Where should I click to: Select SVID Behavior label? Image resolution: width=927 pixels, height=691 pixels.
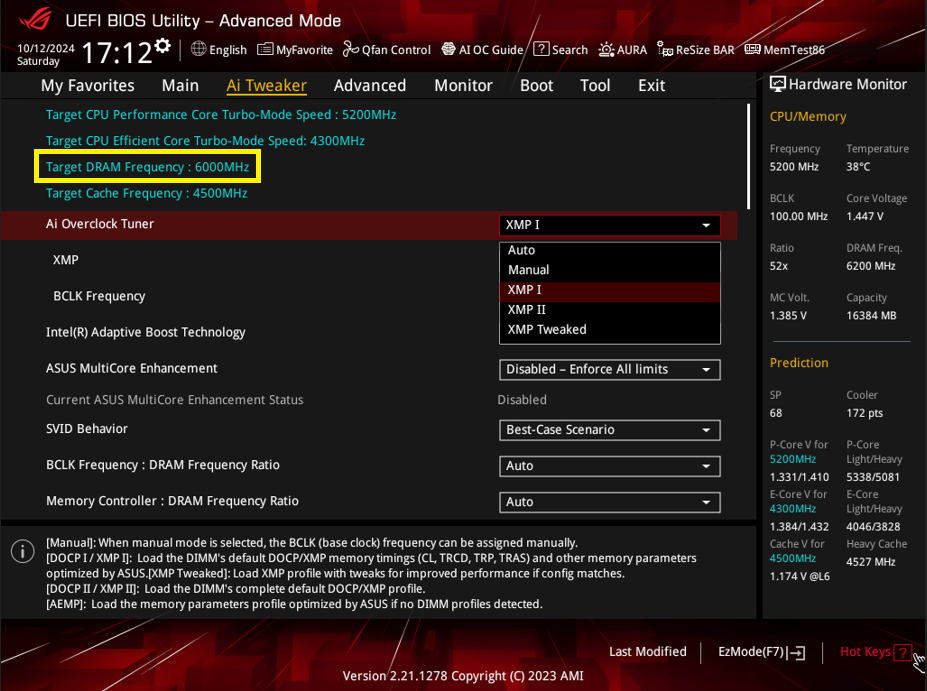pyautogui.click(x=87, y=429)
